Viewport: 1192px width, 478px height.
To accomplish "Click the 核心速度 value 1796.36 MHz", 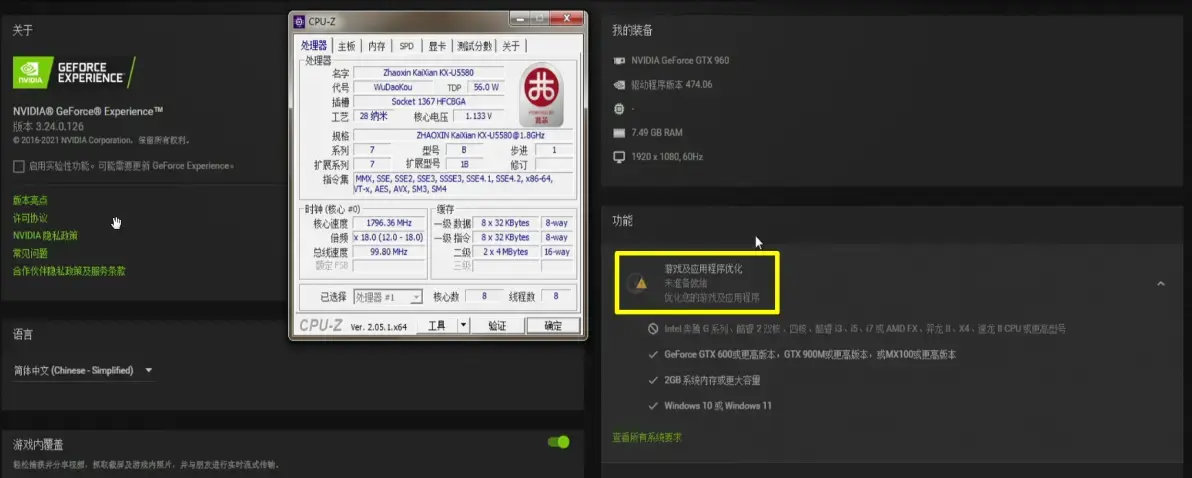I will pos(389,223).
